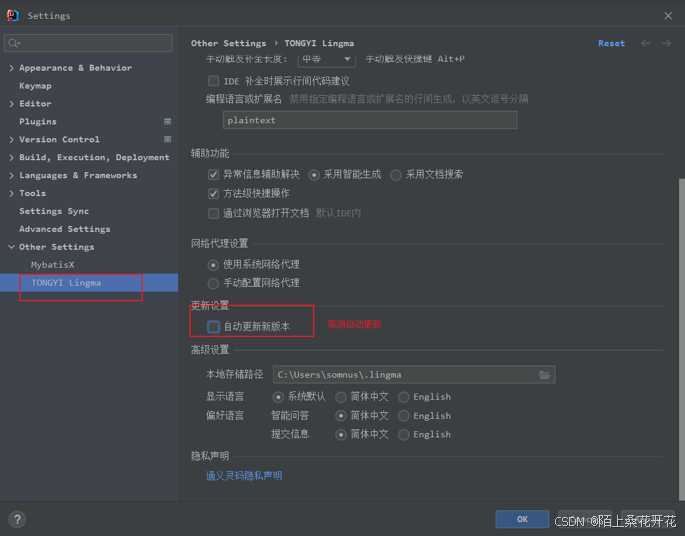The image size is (685, 536).
Task: Enable 通过浏览器打开文档 checkbox
Action: tap(213, 213)
